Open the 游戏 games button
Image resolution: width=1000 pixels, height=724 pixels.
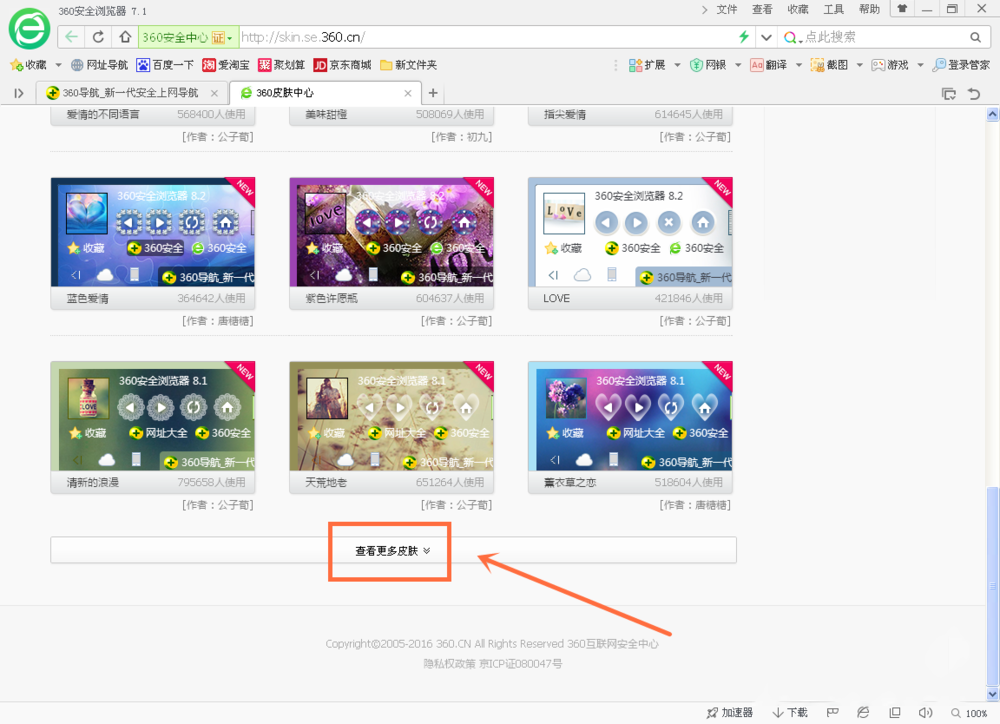click(890, 64)
